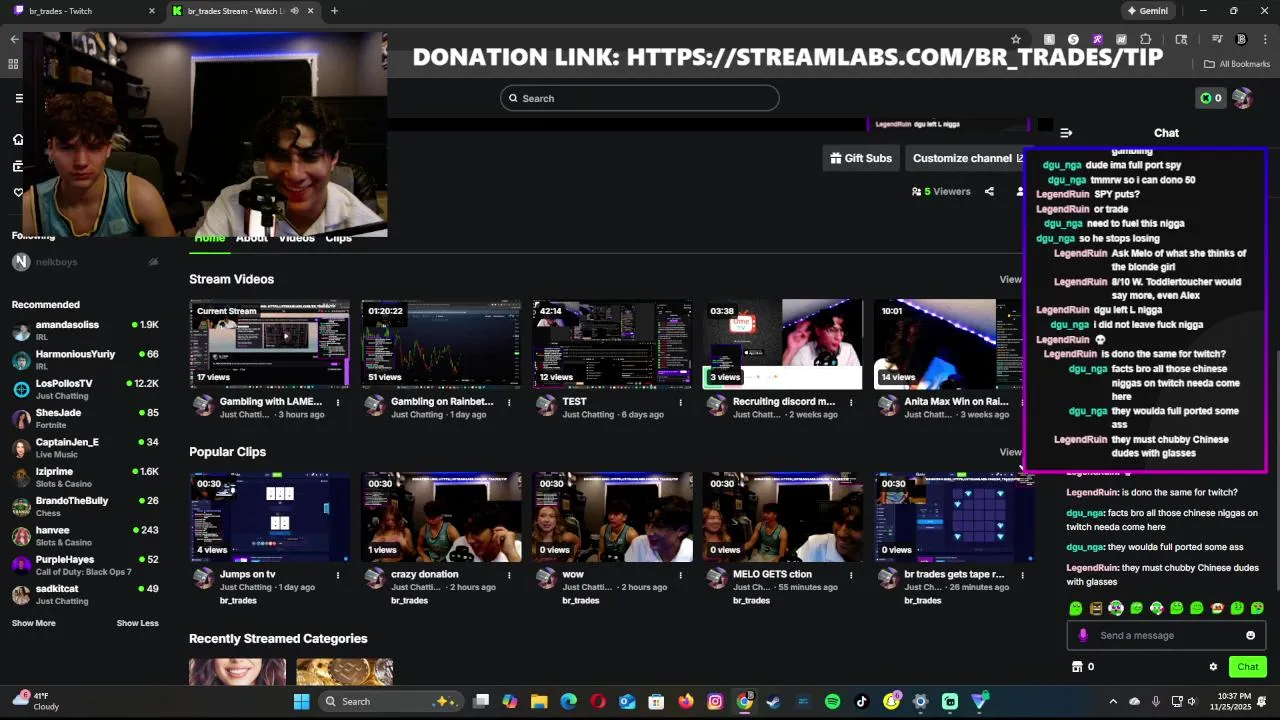Screen dimensions: 1280x720
Task: Open the Current Stream video thumbnail
Action: click(x=270, y=343)
